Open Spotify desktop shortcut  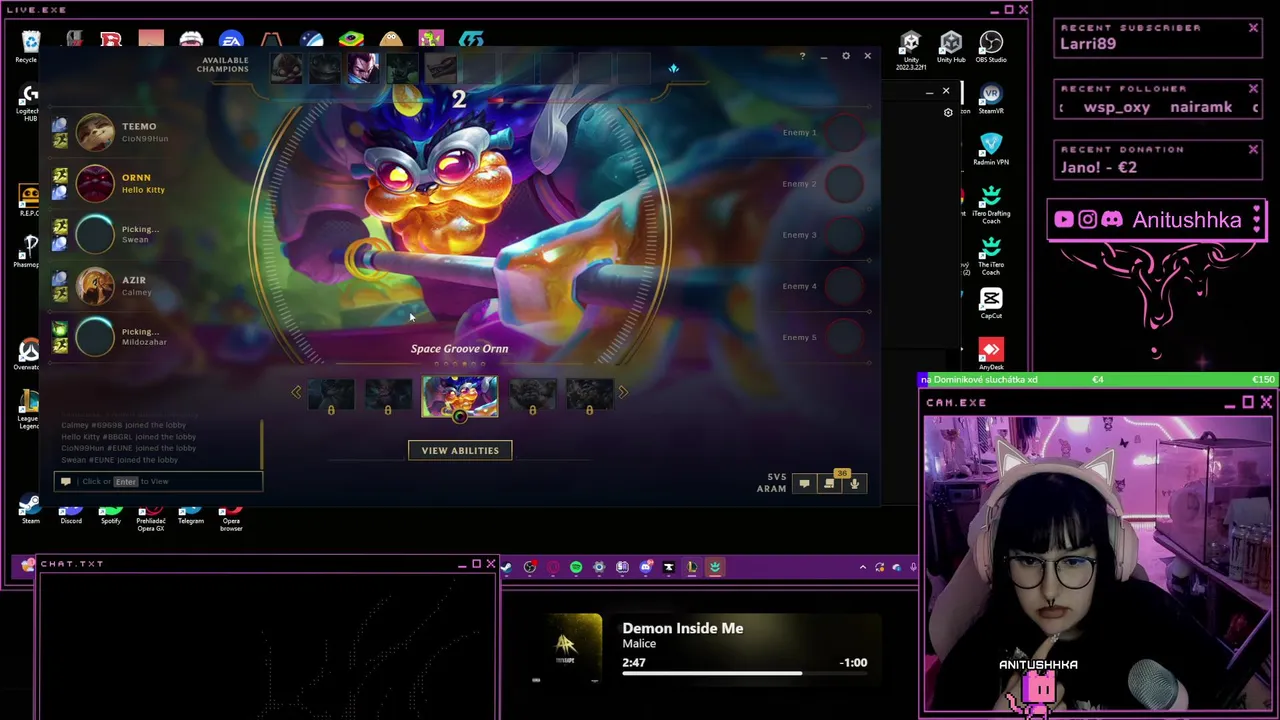pos(111,513)
